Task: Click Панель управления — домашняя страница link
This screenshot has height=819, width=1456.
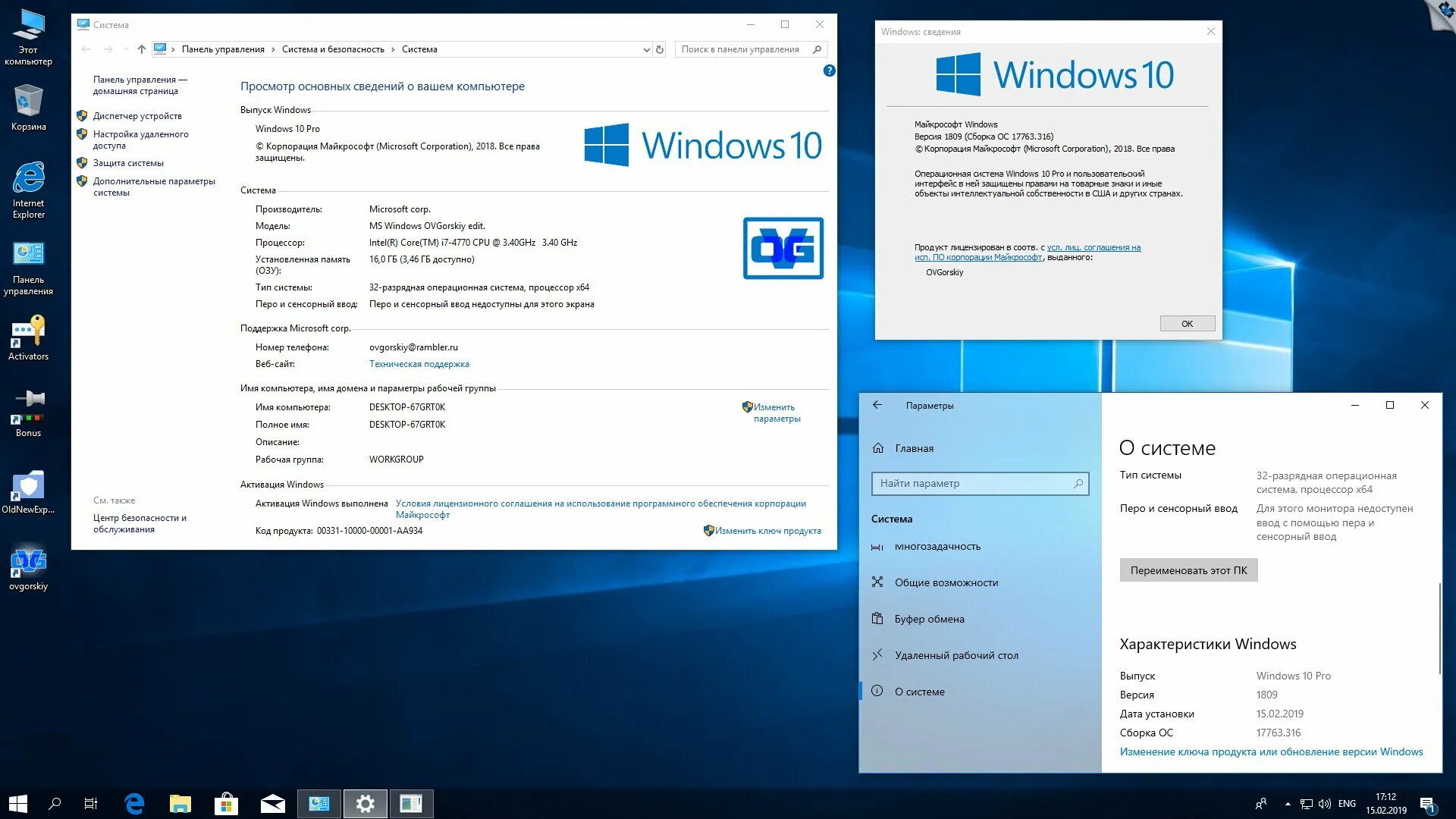Action: (x=140, y=85)
